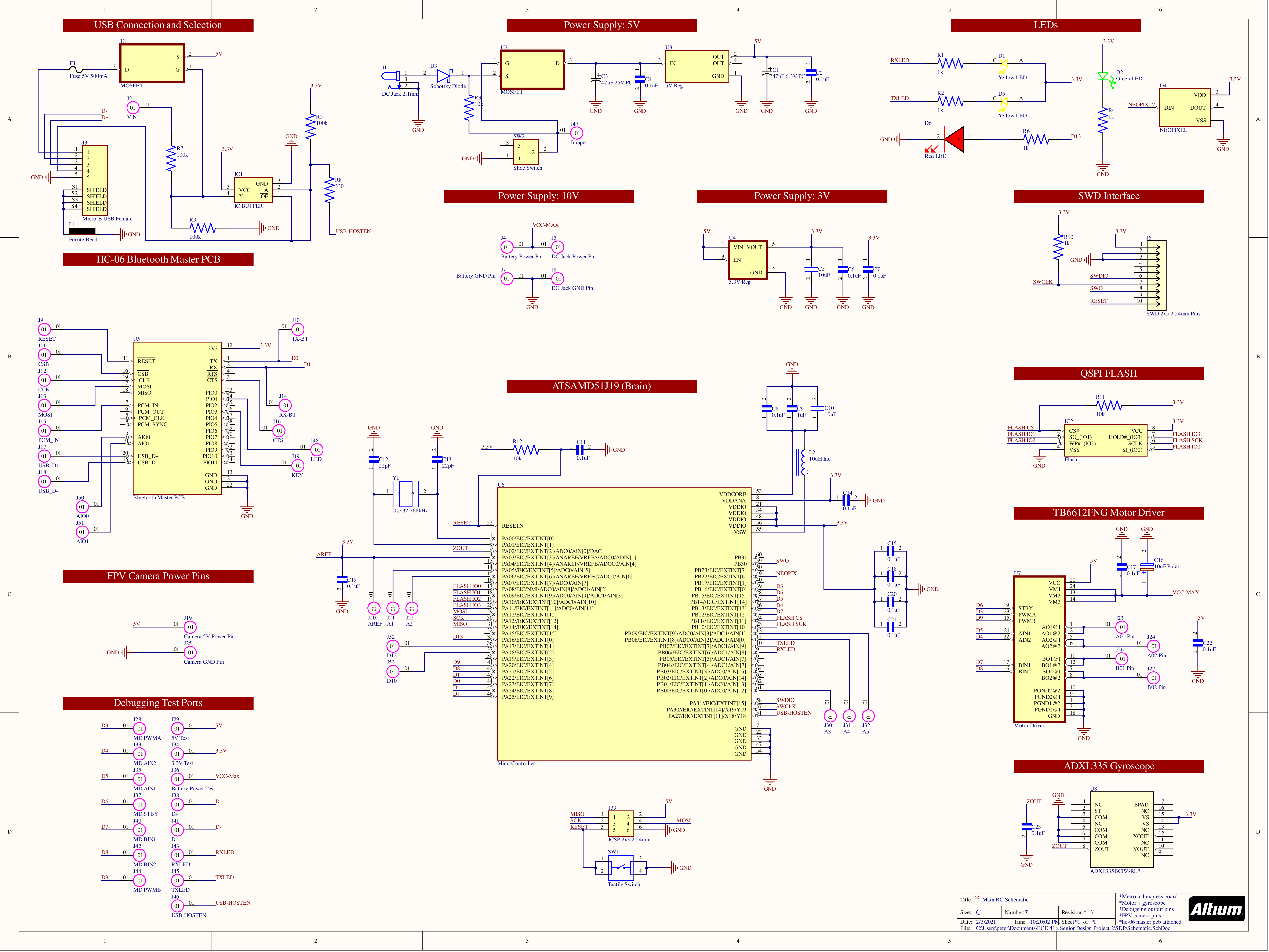Select the R12 10k resistor

pyautogui.click(x=526, y=450)
